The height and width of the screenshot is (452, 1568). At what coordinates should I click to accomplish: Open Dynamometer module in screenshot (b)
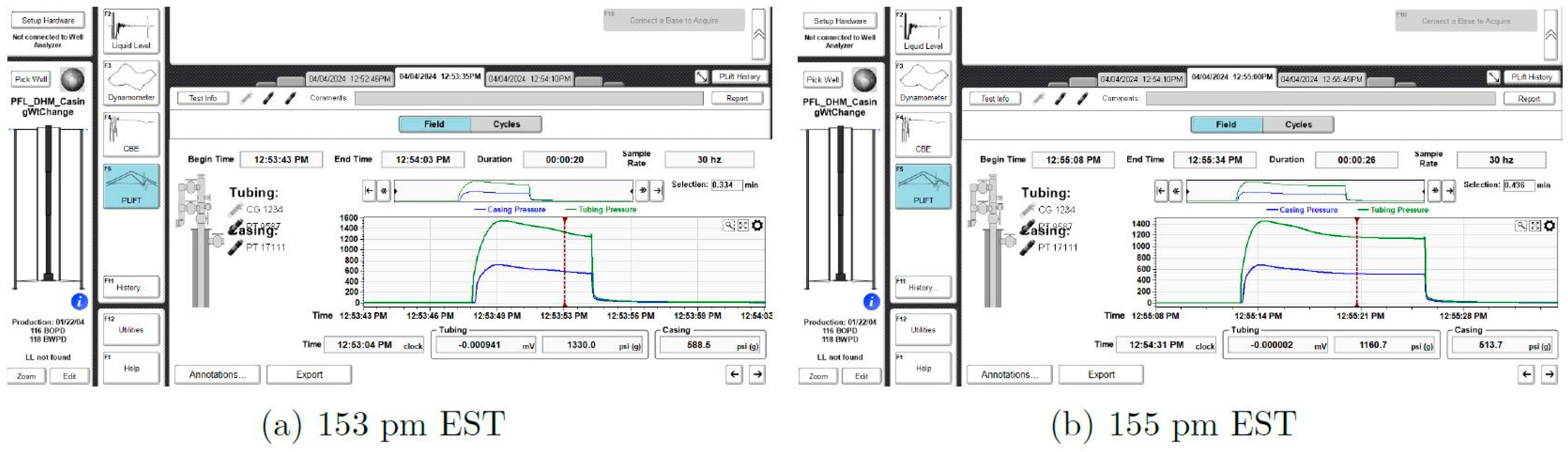click(x=923, y=84)
